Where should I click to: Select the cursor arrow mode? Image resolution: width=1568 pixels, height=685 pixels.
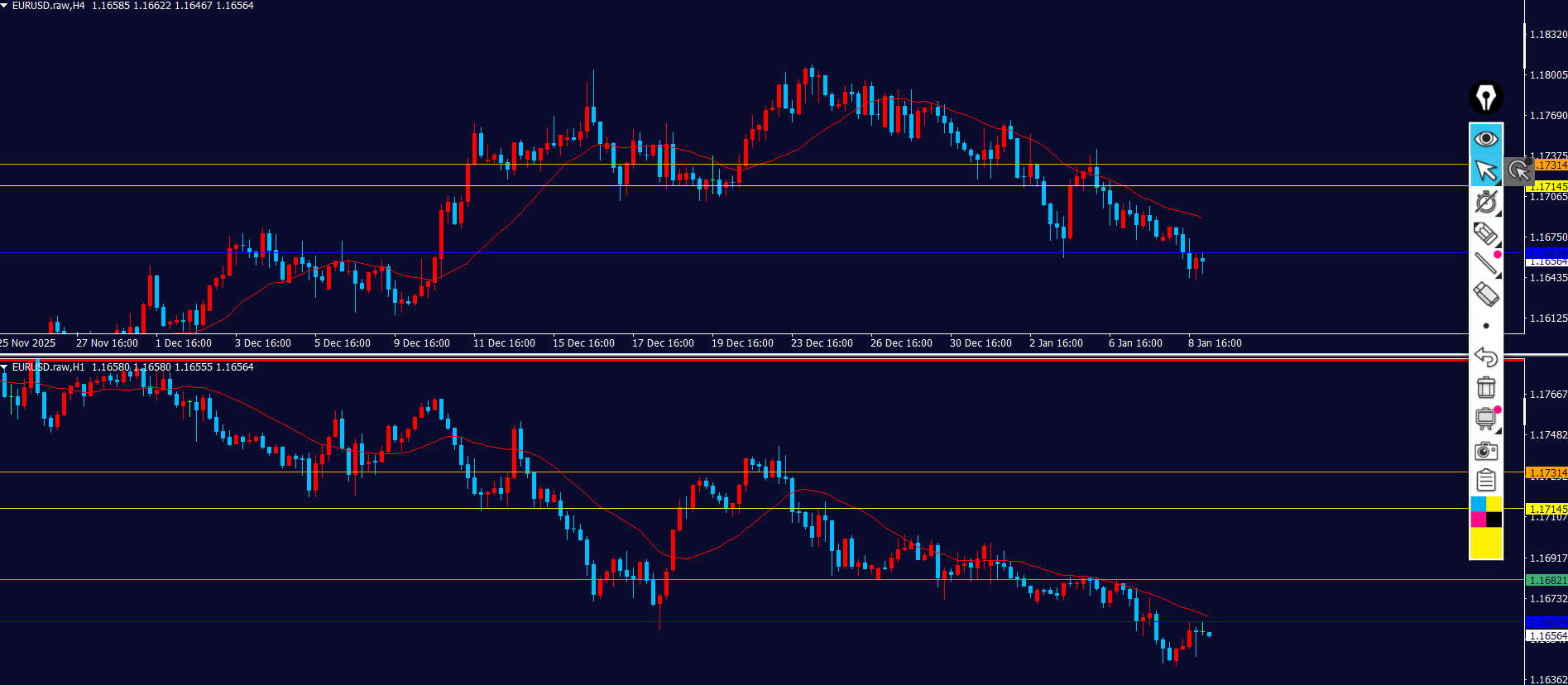(x=1486, y=171)
